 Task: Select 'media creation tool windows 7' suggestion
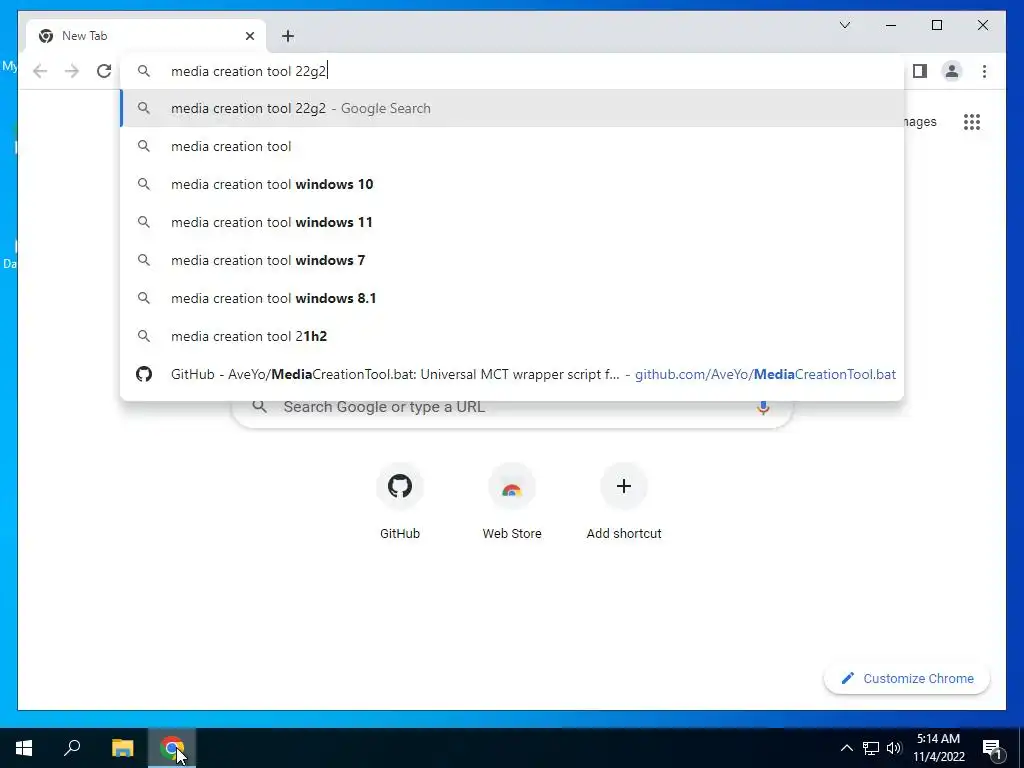[513, 260]
